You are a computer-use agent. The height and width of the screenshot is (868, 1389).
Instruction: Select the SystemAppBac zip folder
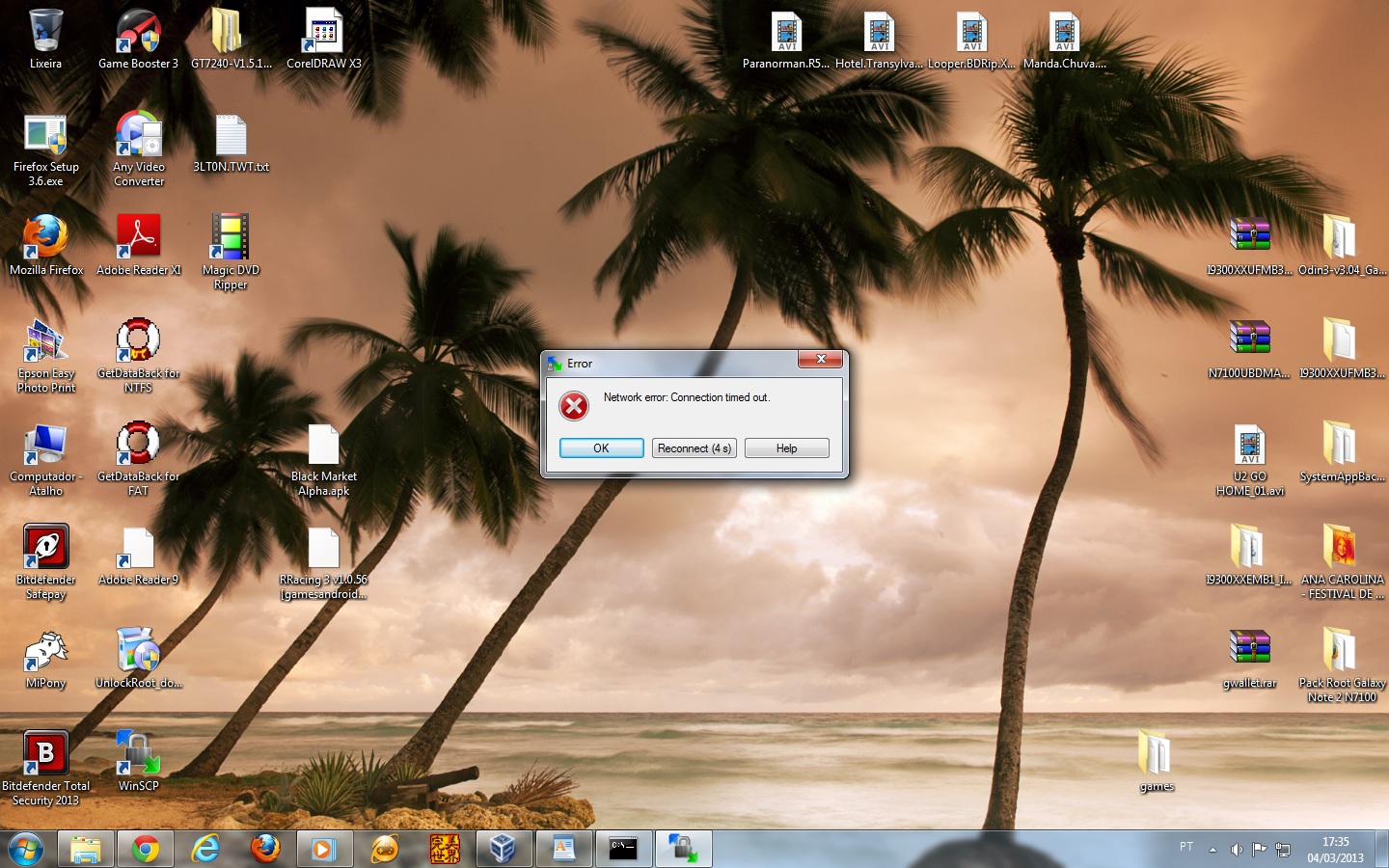click(x=1342, y=452)
